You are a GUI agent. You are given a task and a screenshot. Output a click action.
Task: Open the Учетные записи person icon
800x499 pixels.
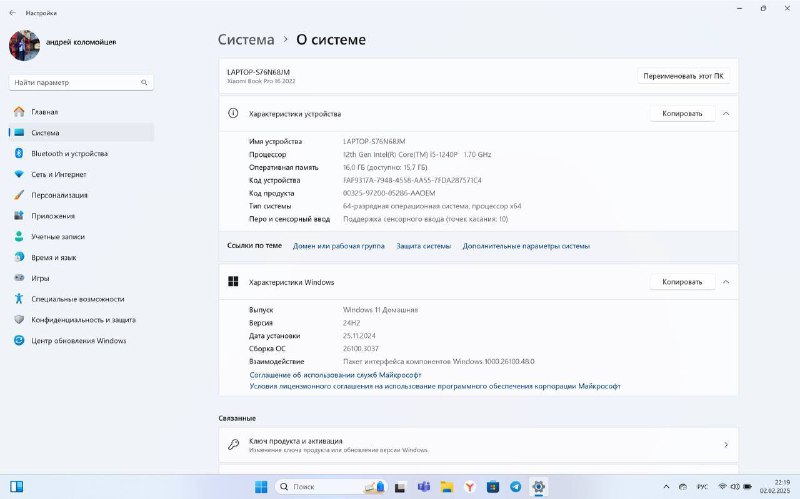19,236
